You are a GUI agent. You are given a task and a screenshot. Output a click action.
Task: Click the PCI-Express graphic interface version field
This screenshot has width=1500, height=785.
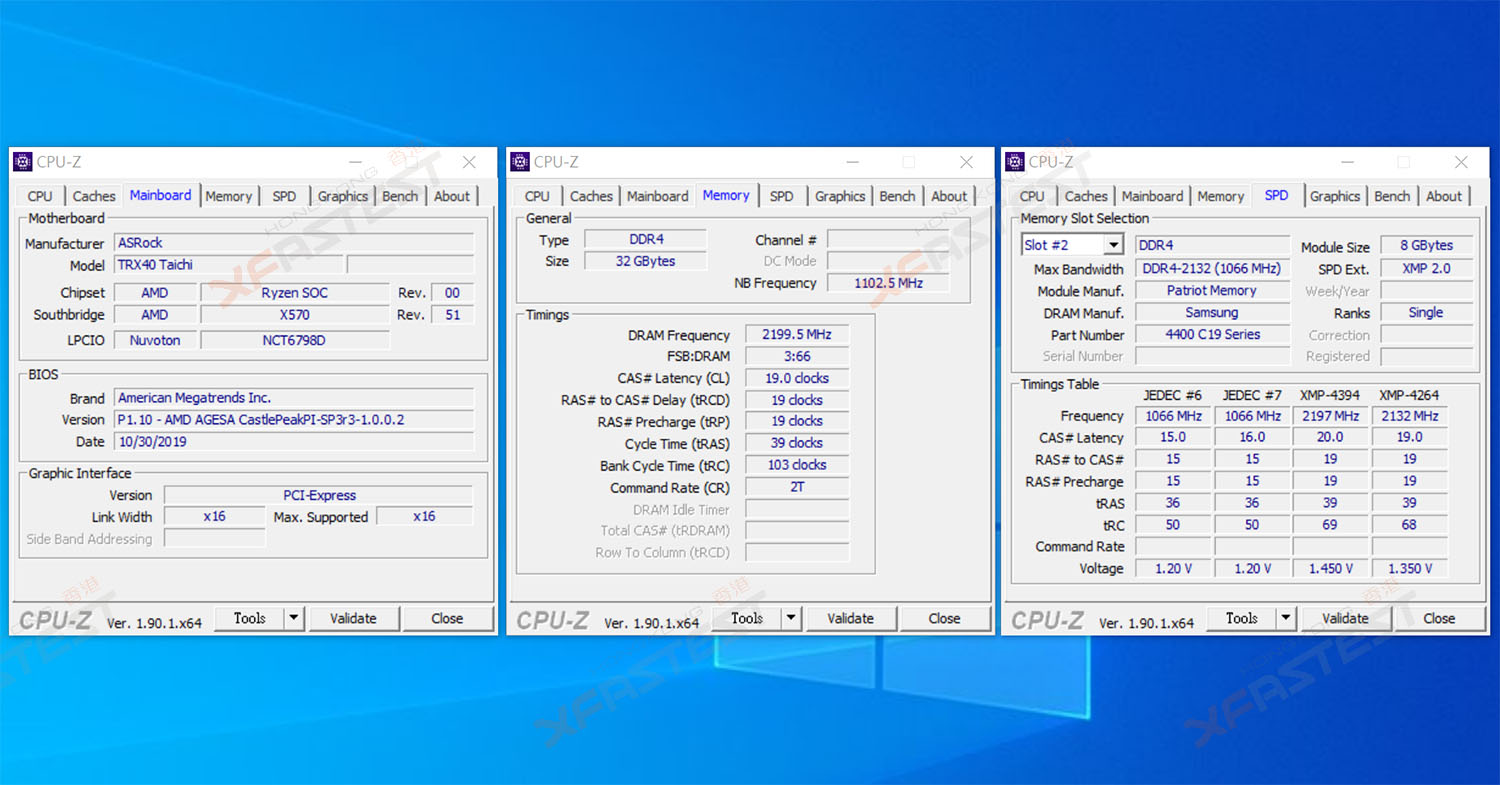coord(318,495)
